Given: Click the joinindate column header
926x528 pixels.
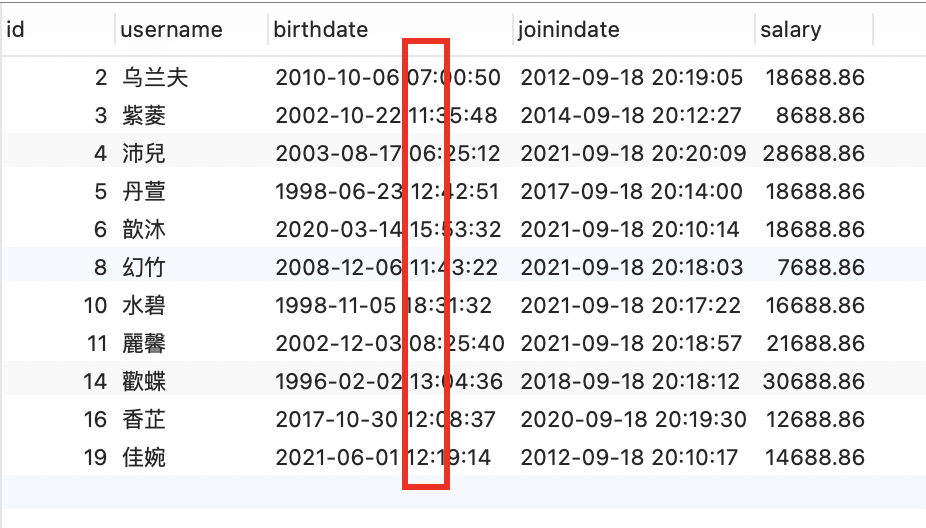Looking at the screenshot, I should [569, 30].
